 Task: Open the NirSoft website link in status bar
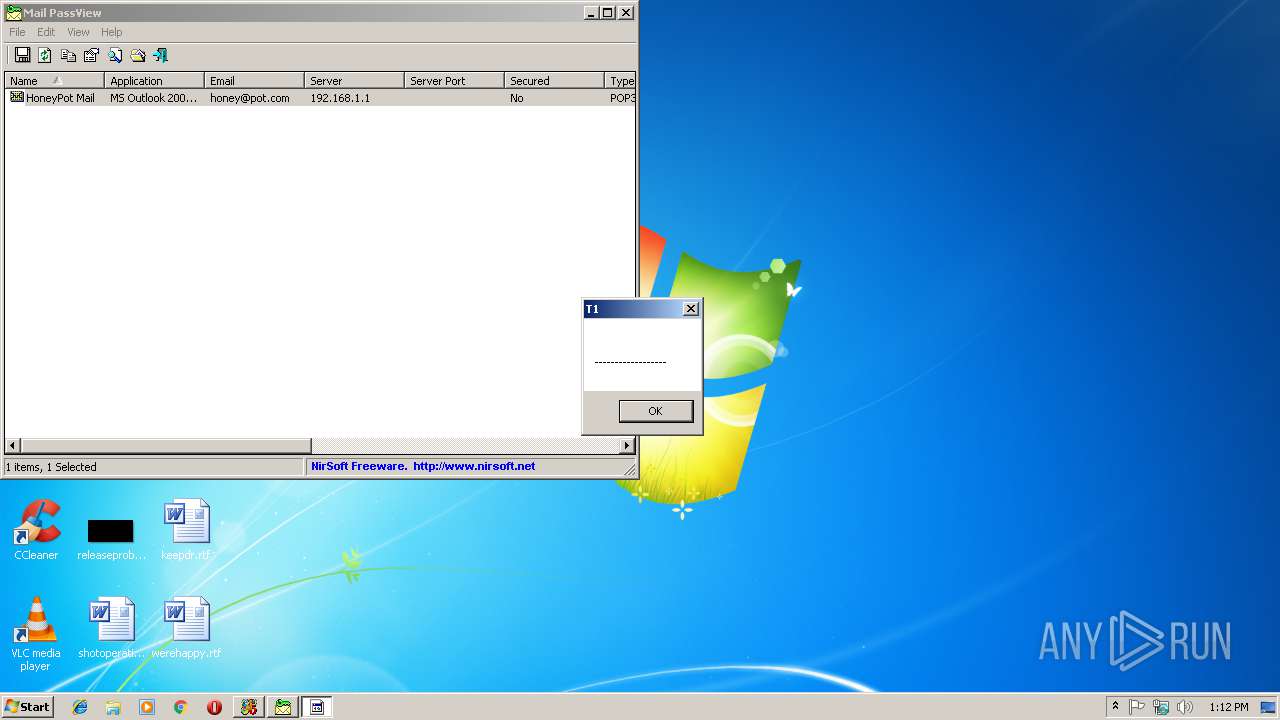pos(474,466)
